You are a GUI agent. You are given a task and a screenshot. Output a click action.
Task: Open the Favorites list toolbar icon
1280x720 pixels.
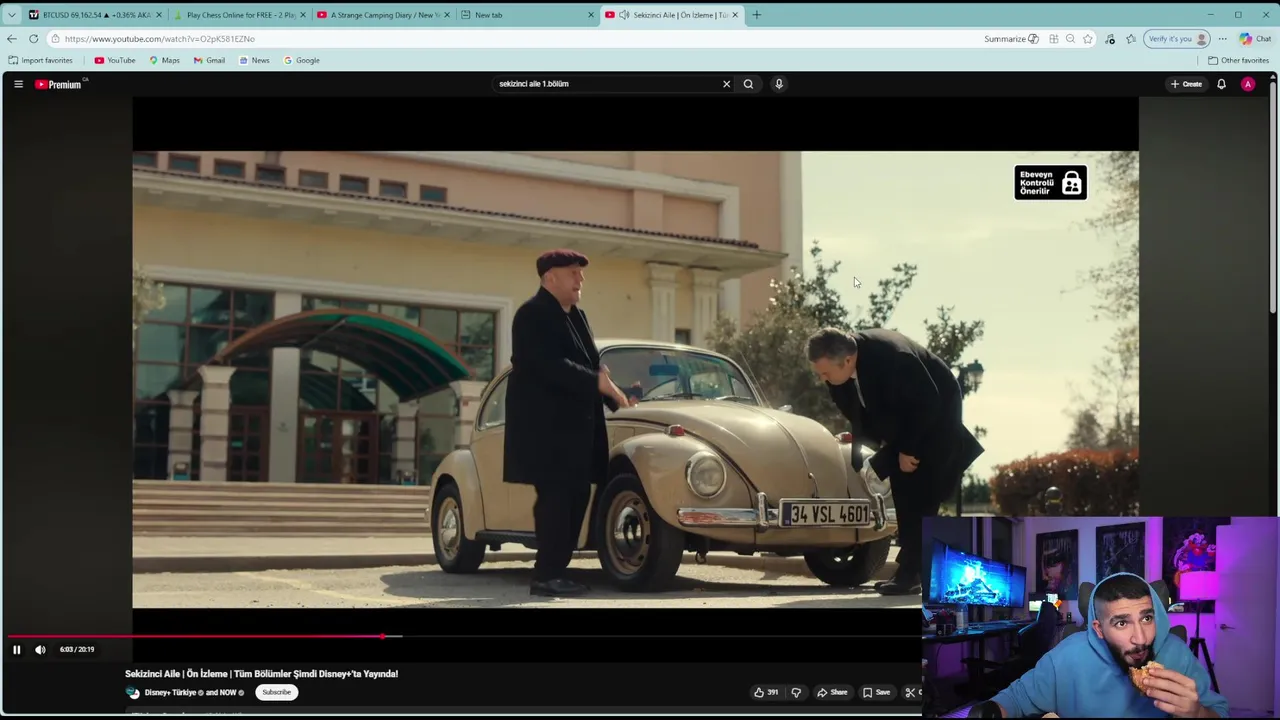tap(1131, 39)
